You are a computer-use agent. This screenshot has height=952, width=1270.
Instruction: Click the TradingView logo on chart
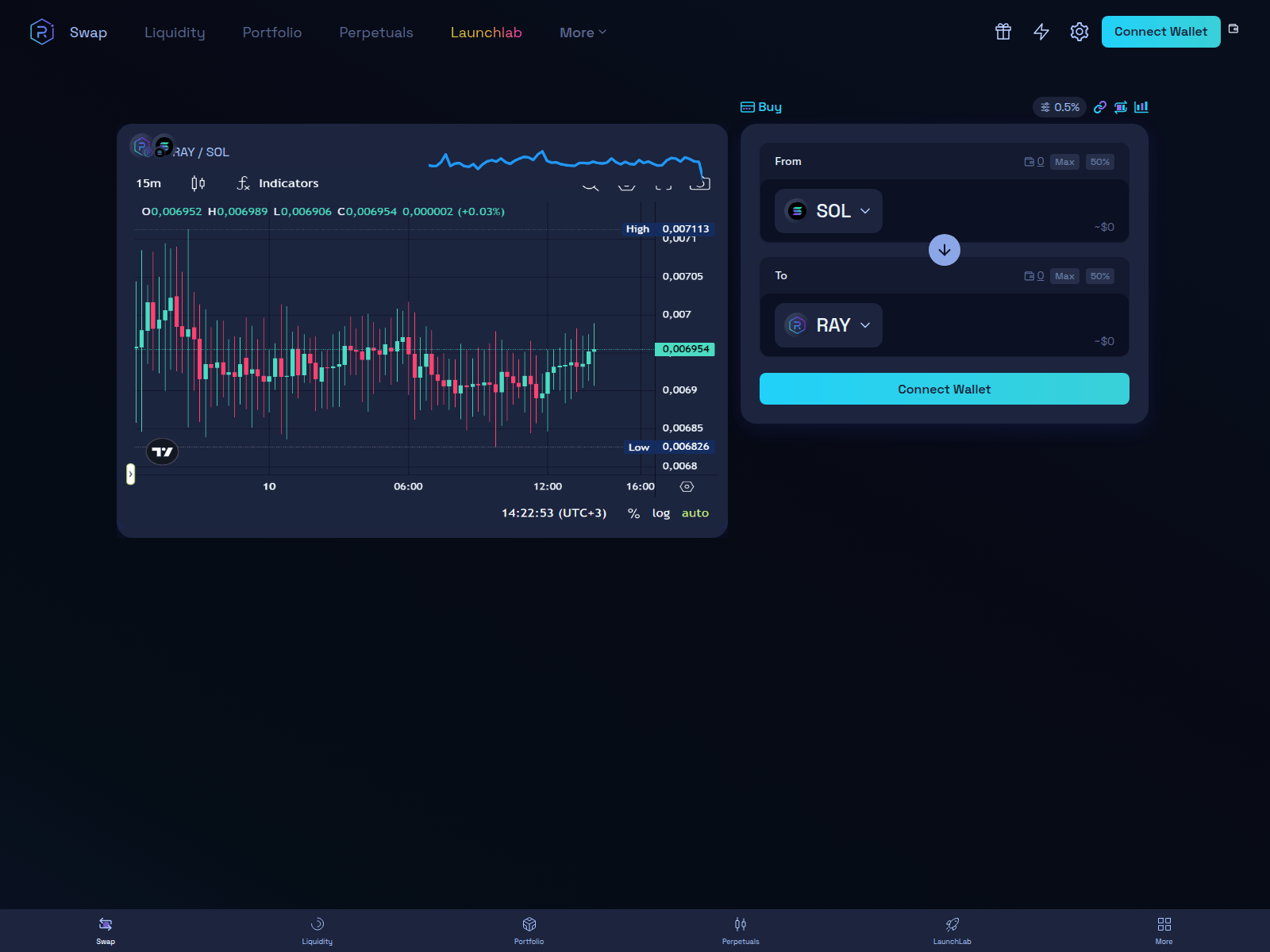click(x=162, y=452)
